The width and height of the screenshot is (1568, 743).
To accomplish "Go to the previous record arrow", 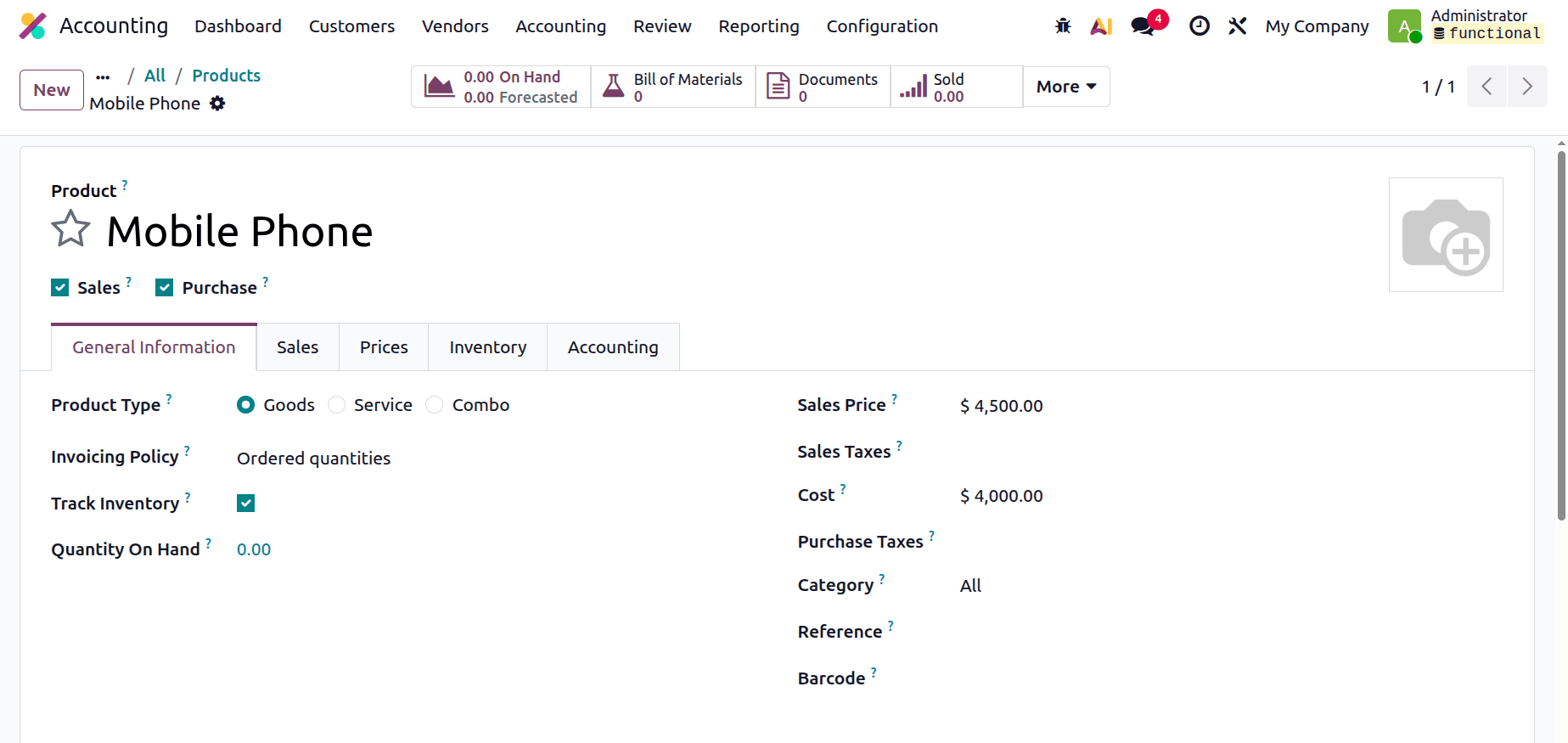I will click(x=1487, y=87).
